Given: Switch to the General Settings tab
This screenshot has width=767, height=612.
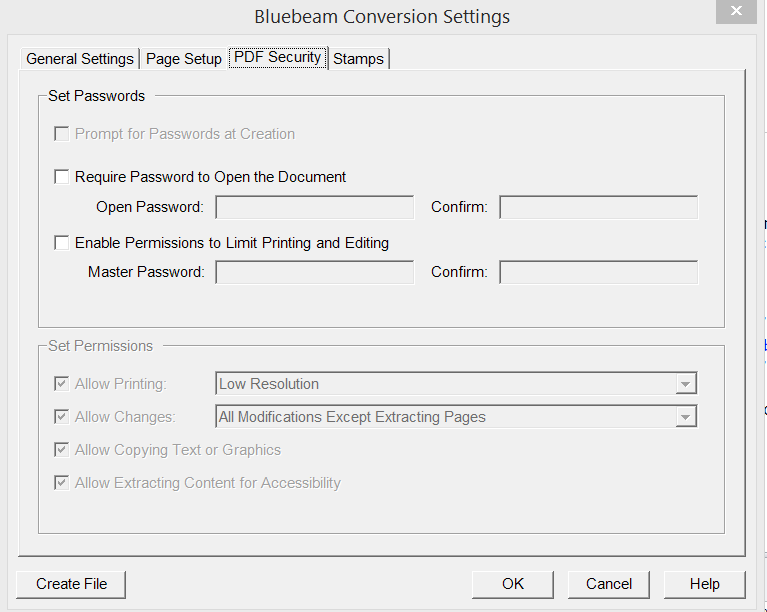Looking at the screenshot, I should 80,59.
